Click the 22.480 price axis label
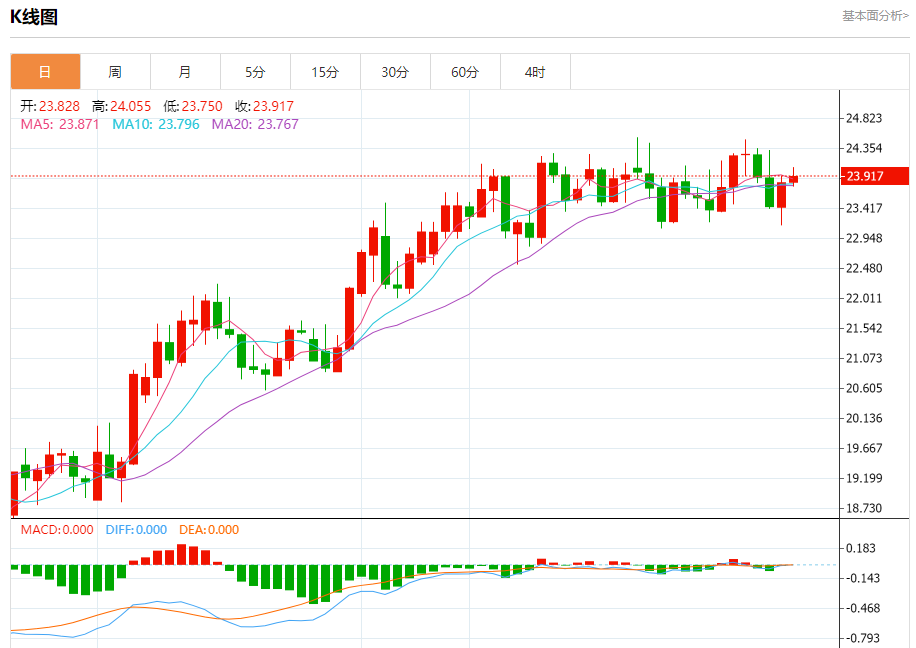 coord(864,269)
